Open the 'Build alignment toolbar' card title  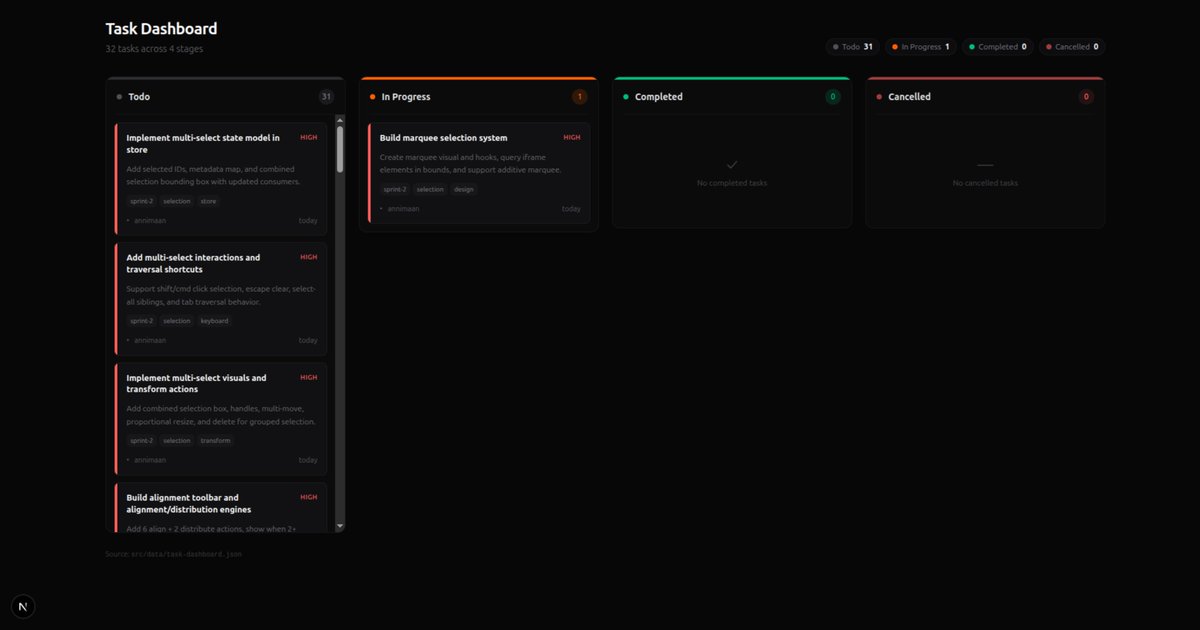(x=188, y=503)
